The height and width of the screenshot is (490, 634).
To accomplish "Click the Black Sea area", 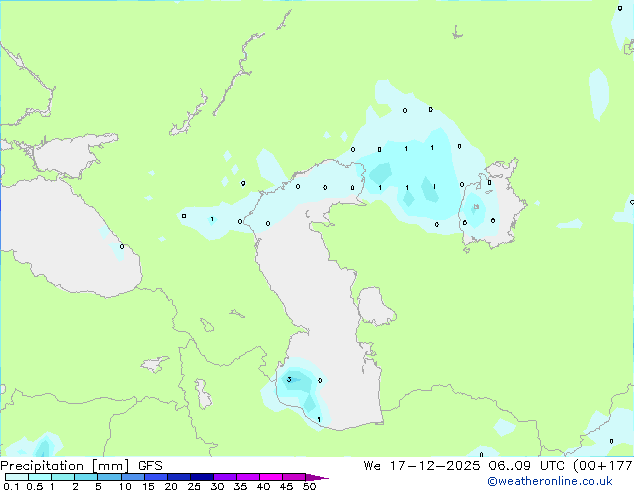I will [x=69, y=239].
